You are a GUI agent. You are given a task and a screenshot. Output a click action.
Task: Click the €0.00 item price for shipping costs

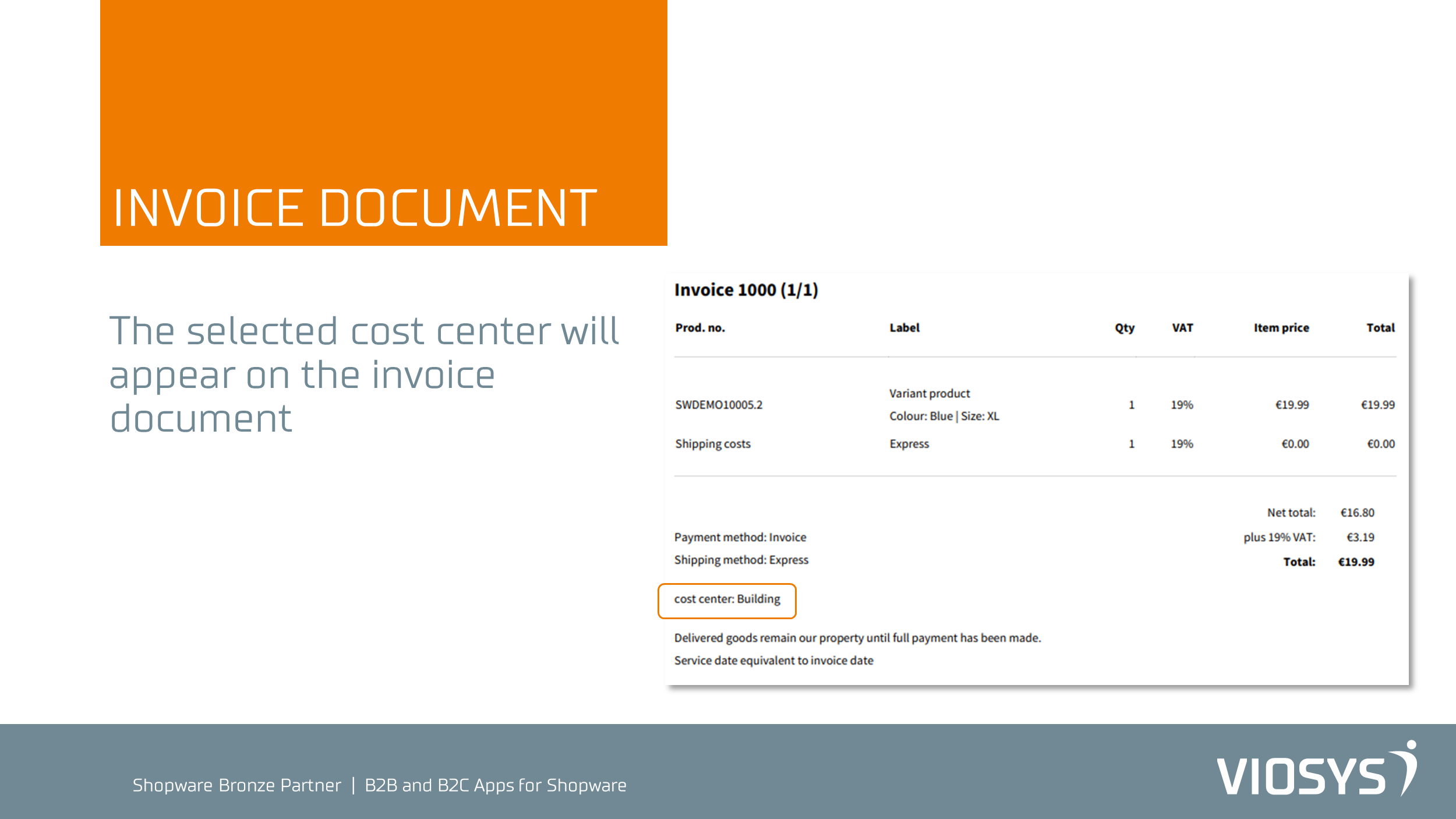click(1295, 444)
